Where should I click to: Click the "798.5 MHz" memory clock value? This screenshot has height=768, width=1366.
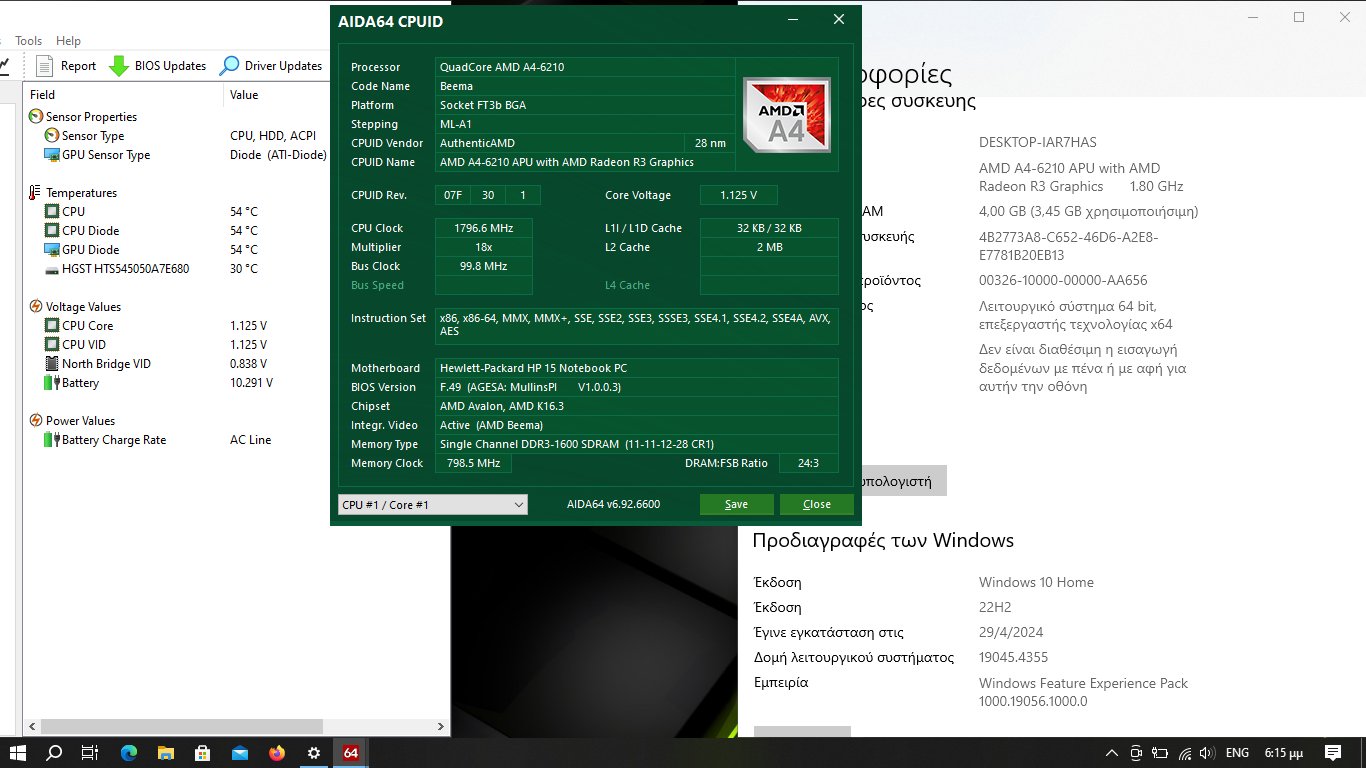[x=474, y=463]
